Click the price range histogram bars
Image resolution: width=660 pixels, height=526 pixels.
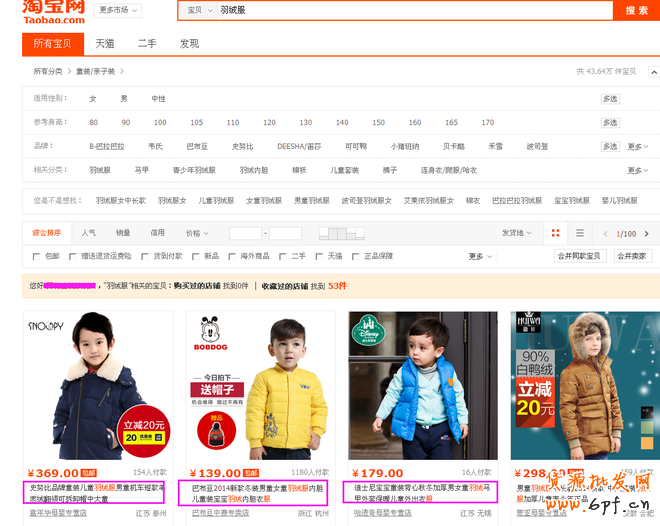(342, 233)
